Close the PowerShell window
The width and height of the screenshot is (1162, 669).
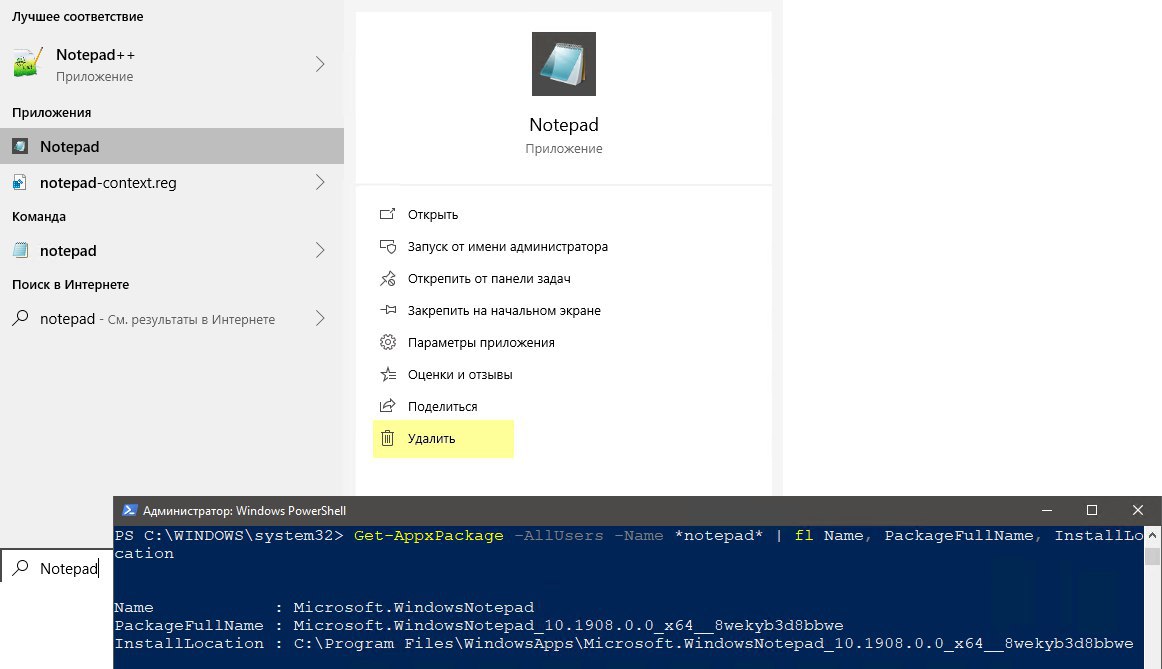pyautogui.click(x=1138, y=510)
